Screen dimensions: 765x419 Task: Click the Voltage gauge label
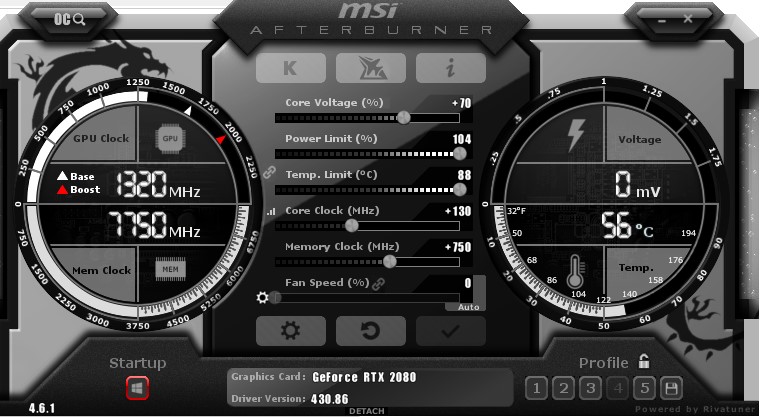pos(640,140)
